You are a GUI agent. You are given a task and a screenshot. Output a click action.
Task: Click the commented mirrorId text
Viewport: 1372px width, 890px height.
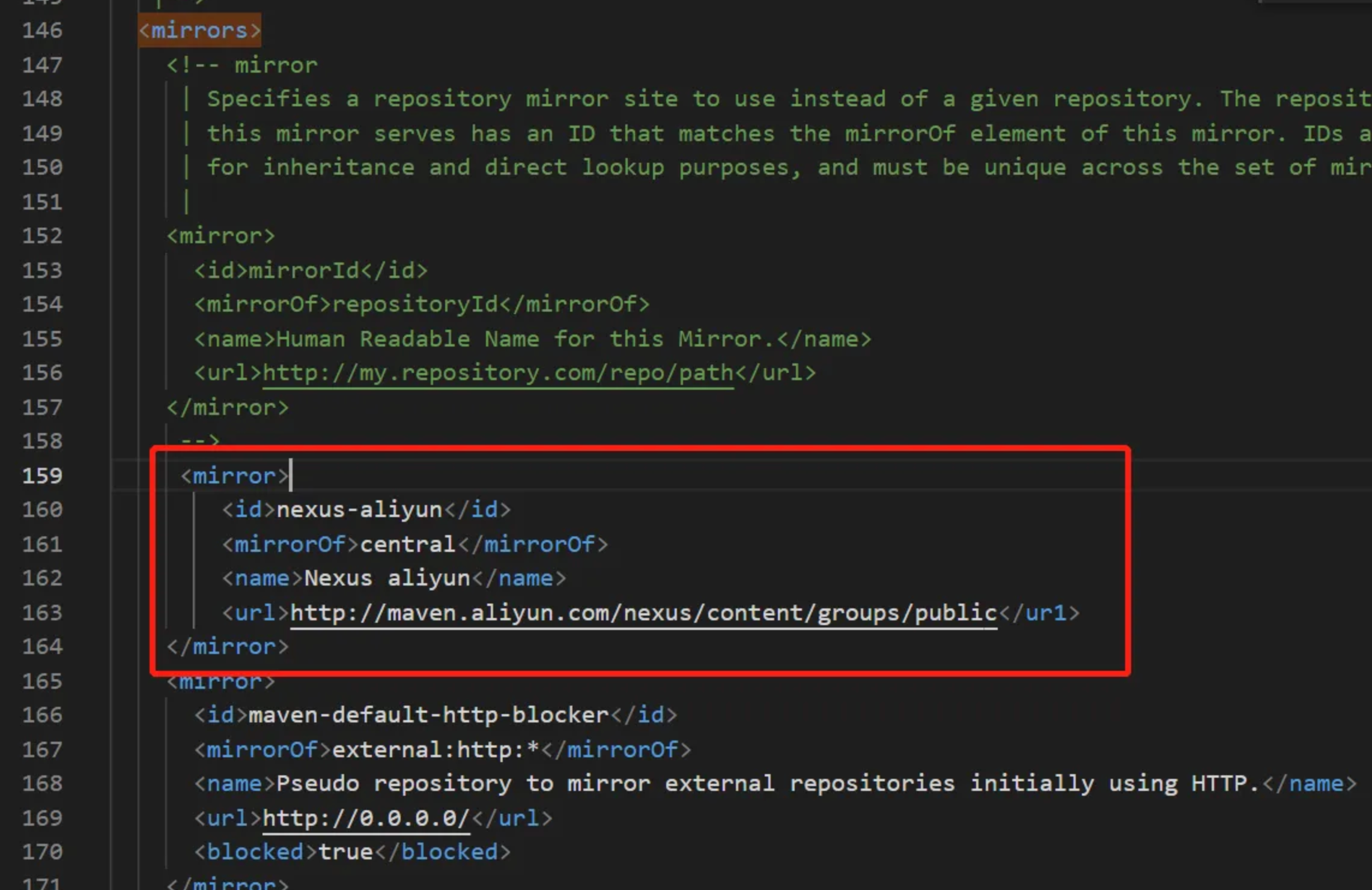point(303,270)
